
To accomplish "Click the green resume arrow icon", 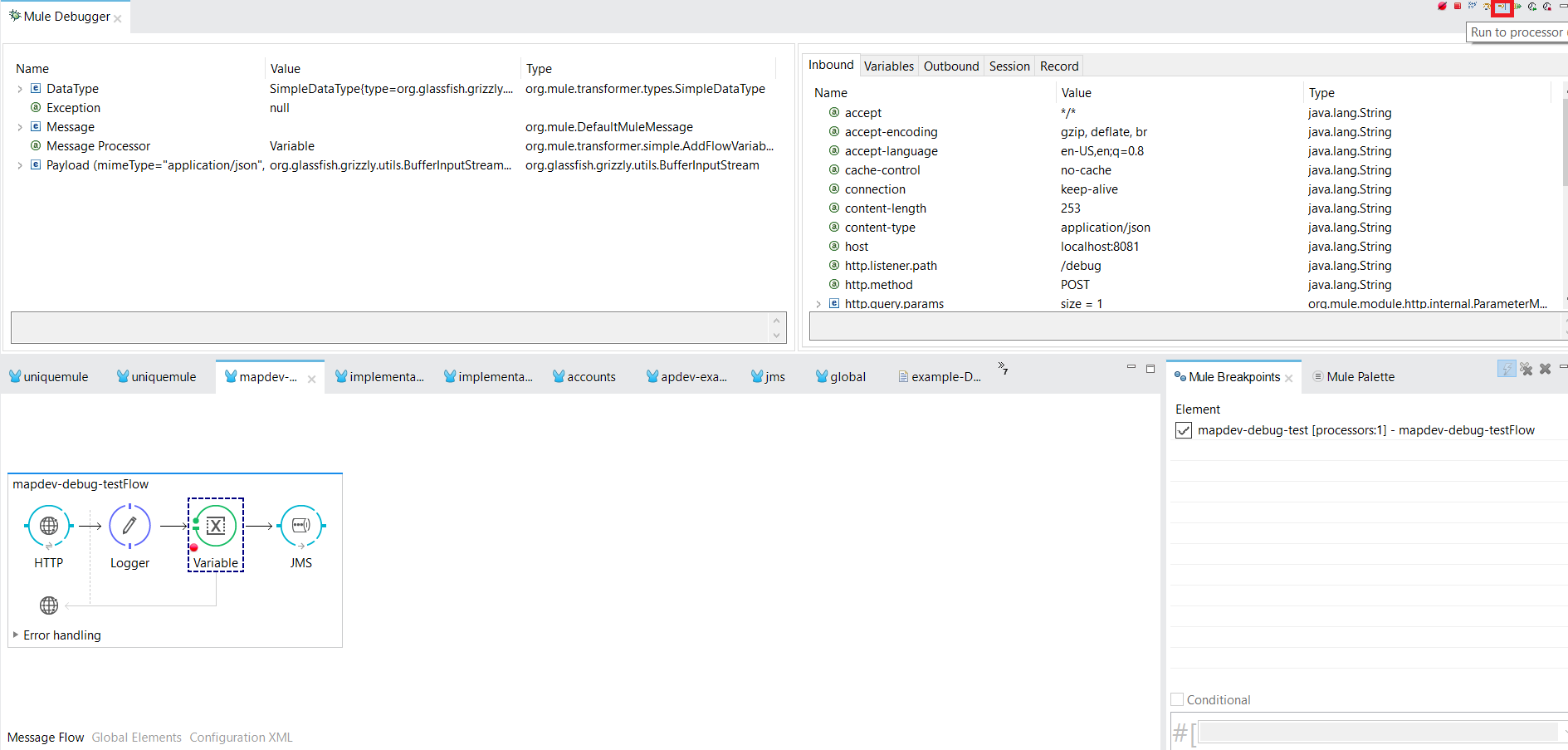I will click(x=1517, y=7).
